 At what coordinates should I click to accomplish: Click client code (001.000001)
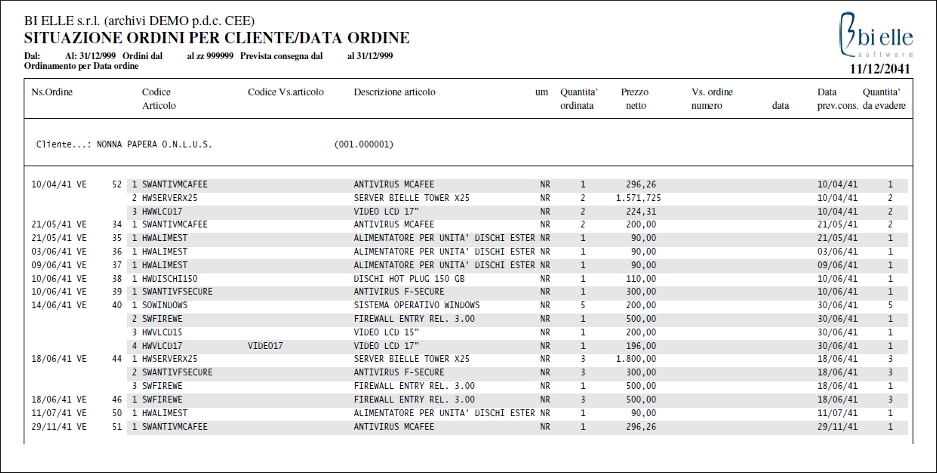point(364,145)
